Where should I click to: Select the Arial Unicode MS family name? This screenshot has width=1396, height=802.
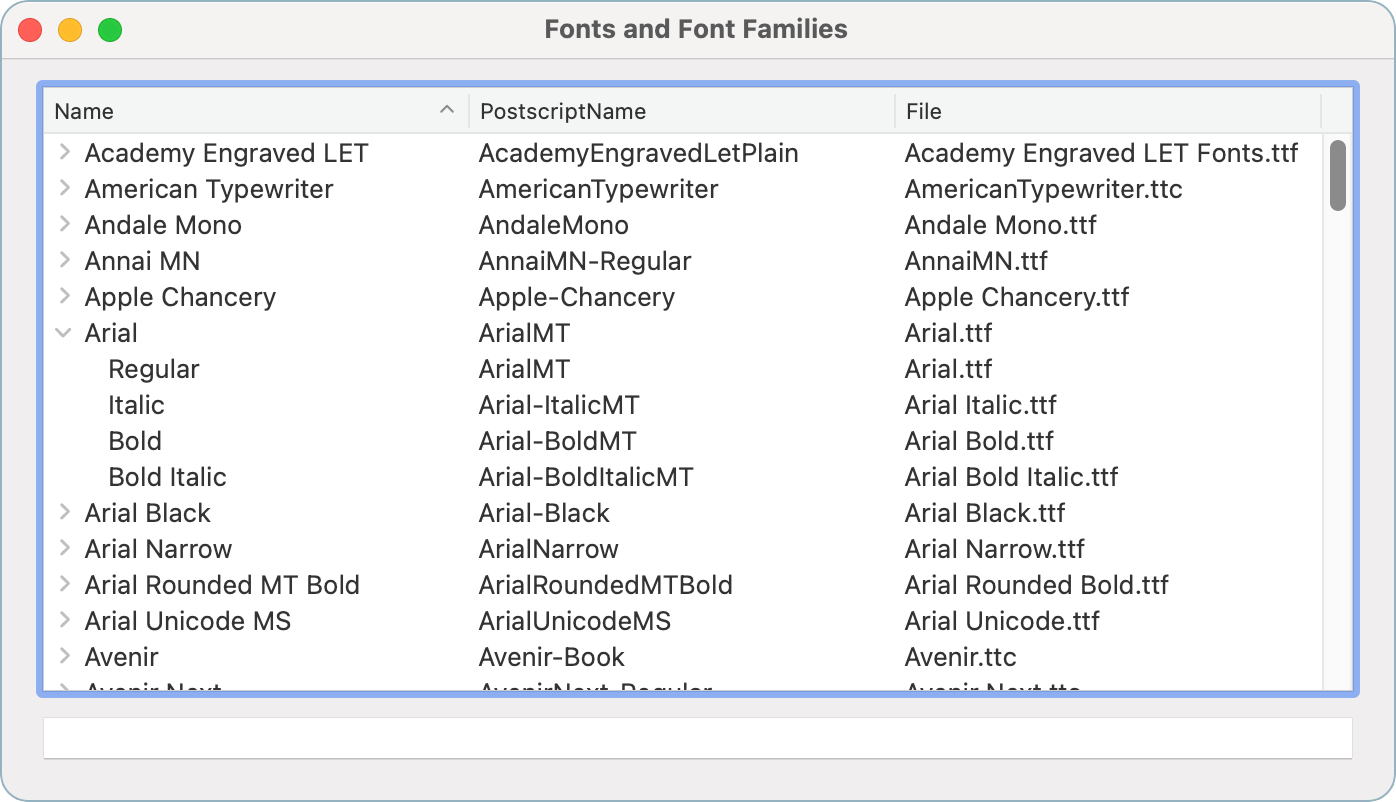188,621
